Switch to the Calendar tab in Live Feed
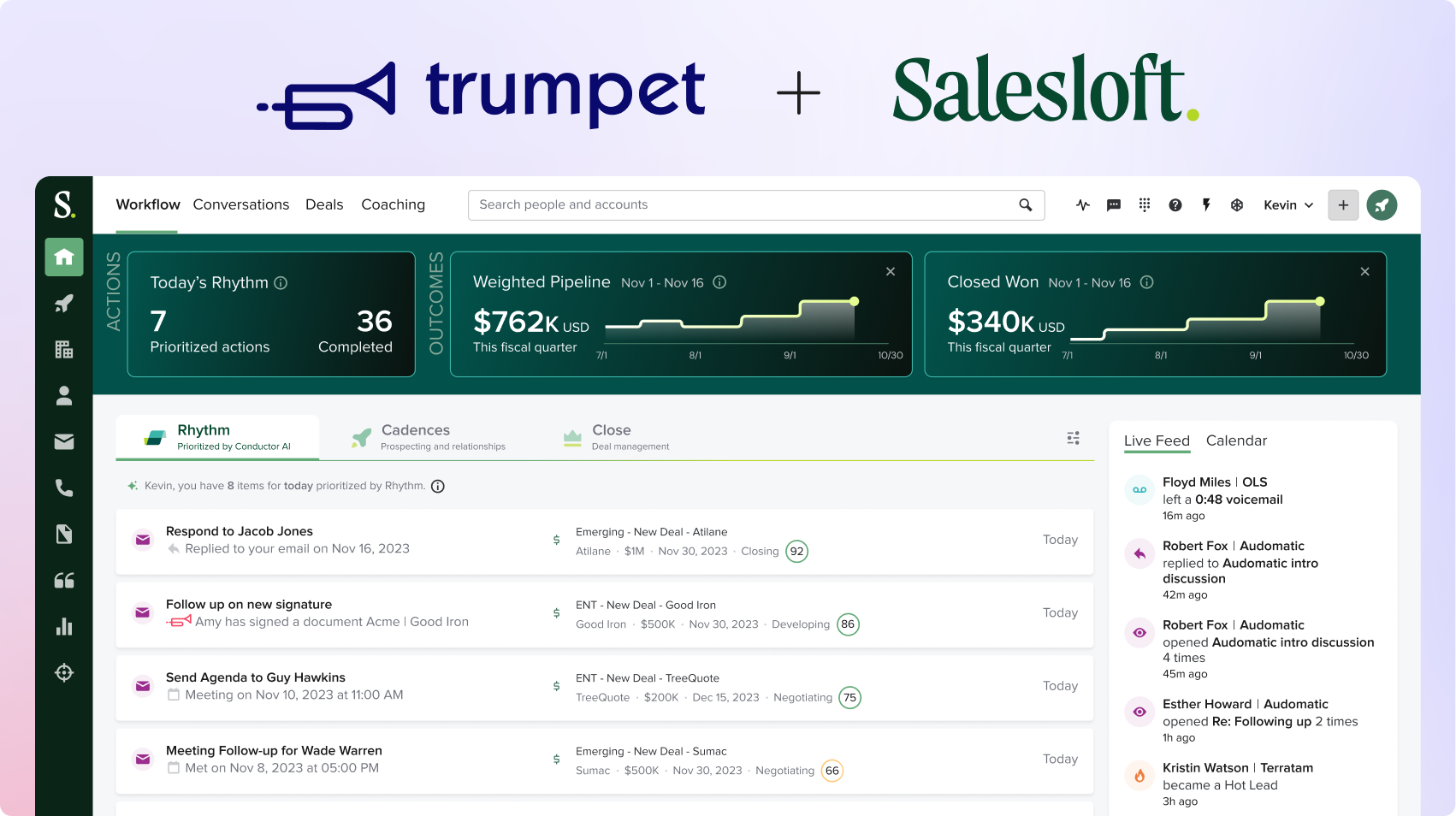This screenshot has height=816, width=1456. 1236,441
